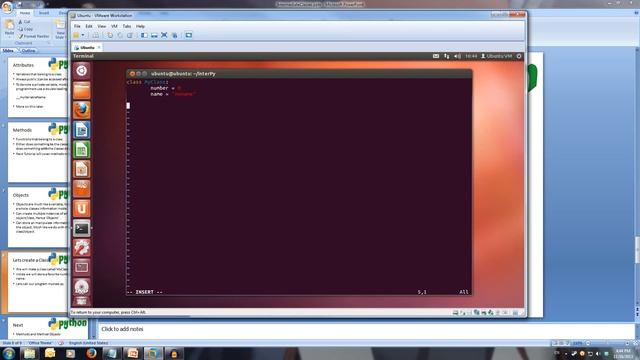Select the Objects slide thumbnail
The width and height of the screenshot is (640, 360).
pos(38,217)
